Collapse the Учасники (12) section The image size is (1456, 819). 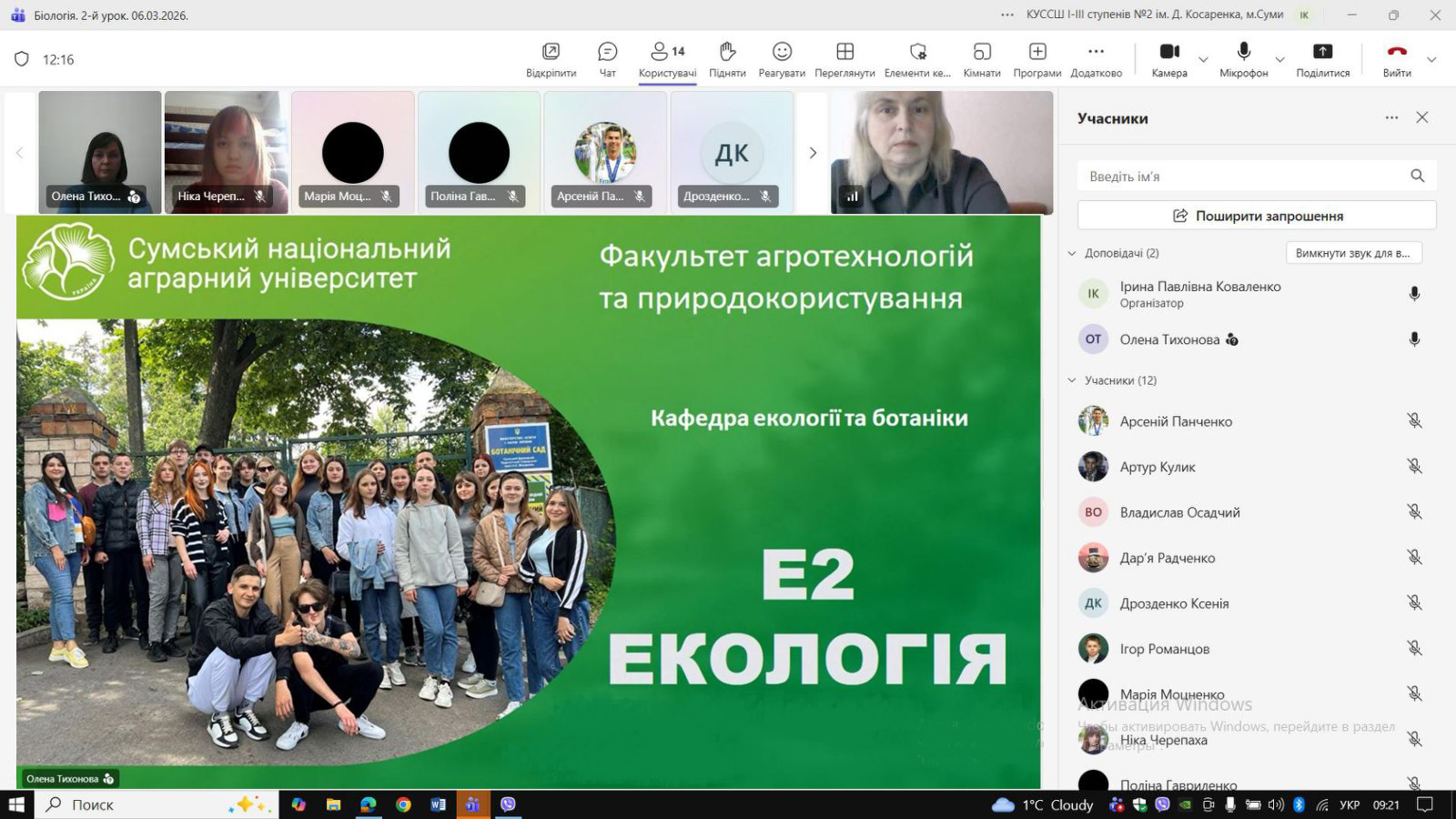point(1072,380)
